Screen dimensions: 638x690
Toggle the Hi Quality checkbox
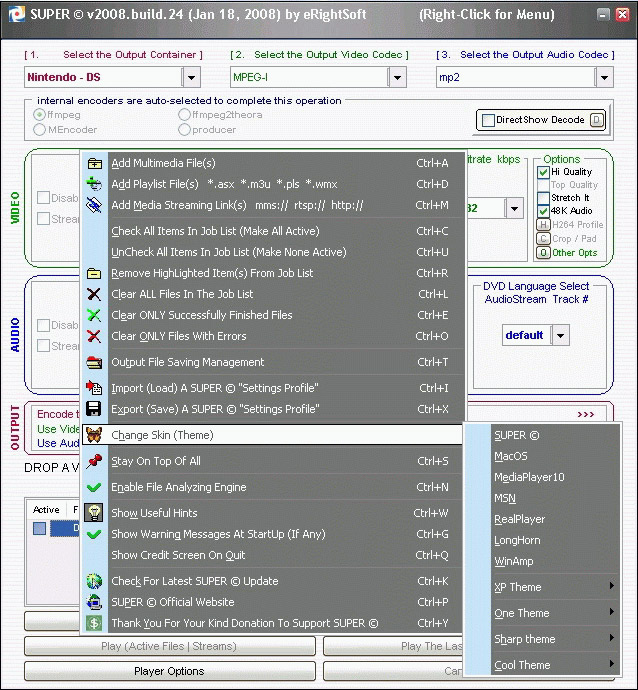pyautogui.click(x=543, y=172)
